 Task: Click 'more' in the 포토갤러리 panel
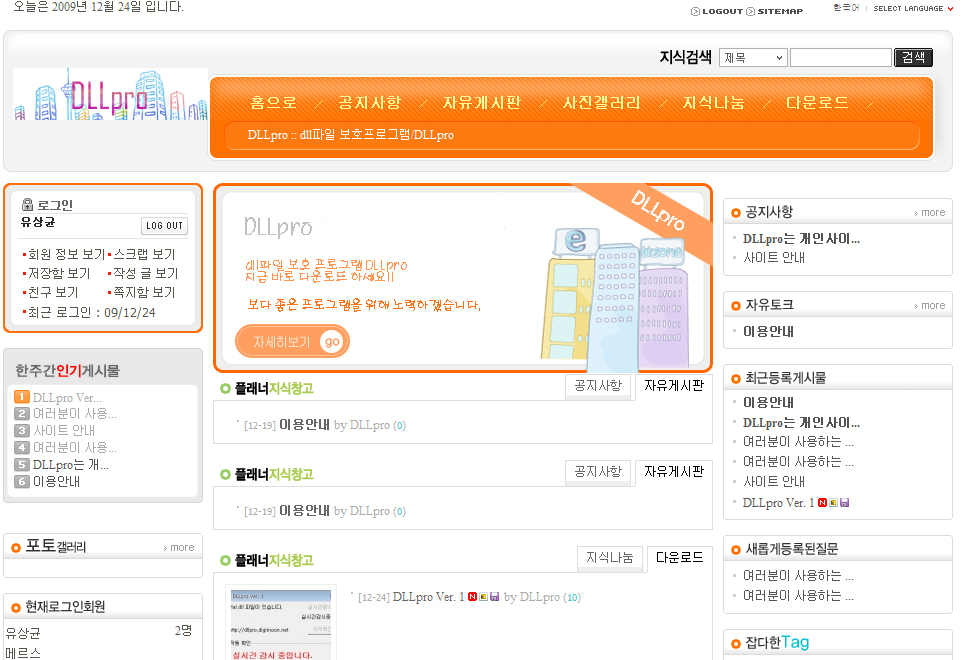(x=179, y=548)
